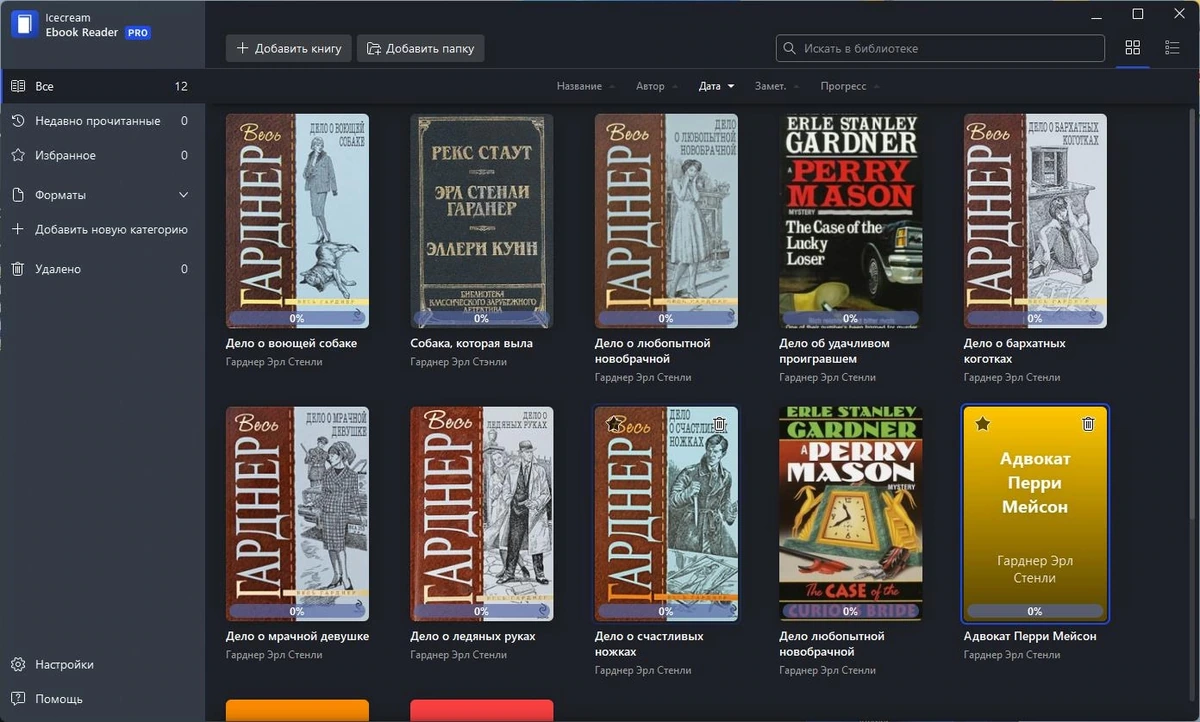Switch to list view layout icon
The height and width of the screenshot is (722, 1200).
1173,48
